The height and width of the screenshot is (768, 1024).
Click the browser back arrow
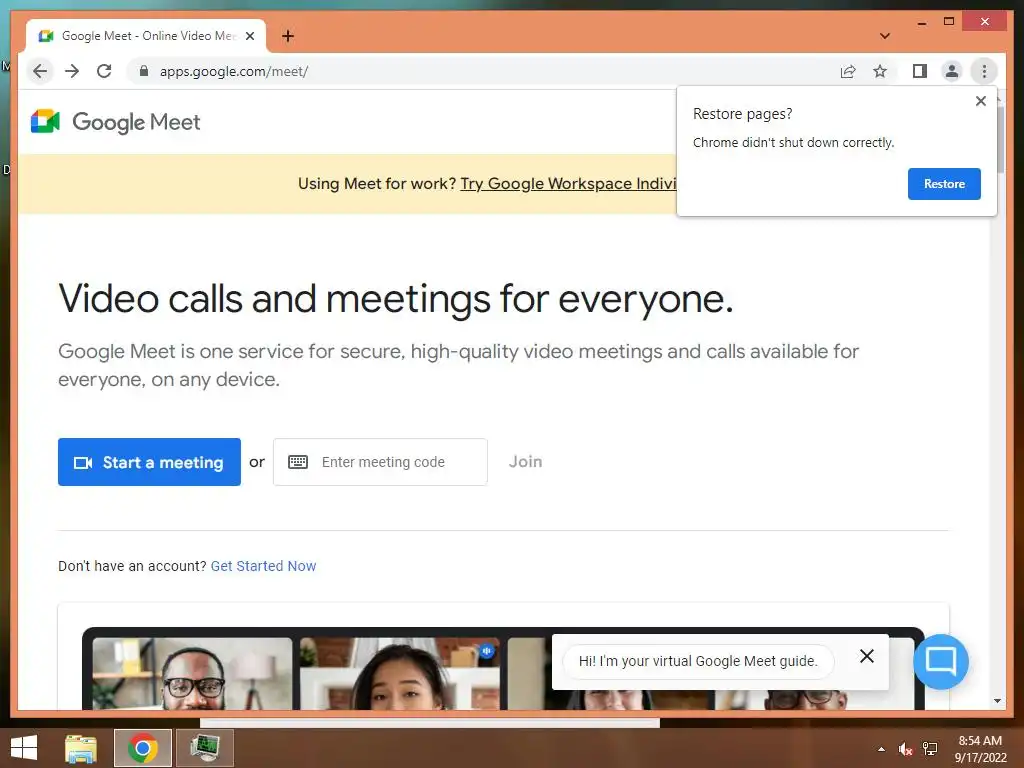40,71
